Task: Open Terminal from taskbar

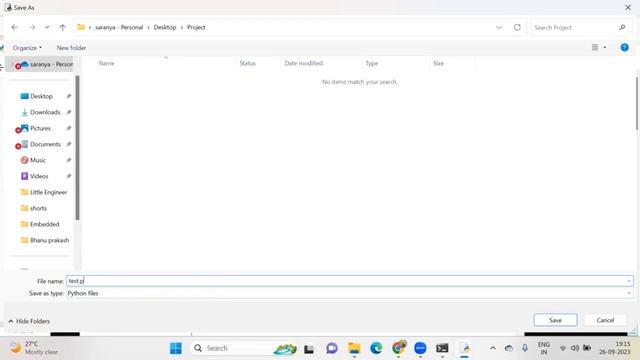Action: pyautogui.click(x=442, y=348)
